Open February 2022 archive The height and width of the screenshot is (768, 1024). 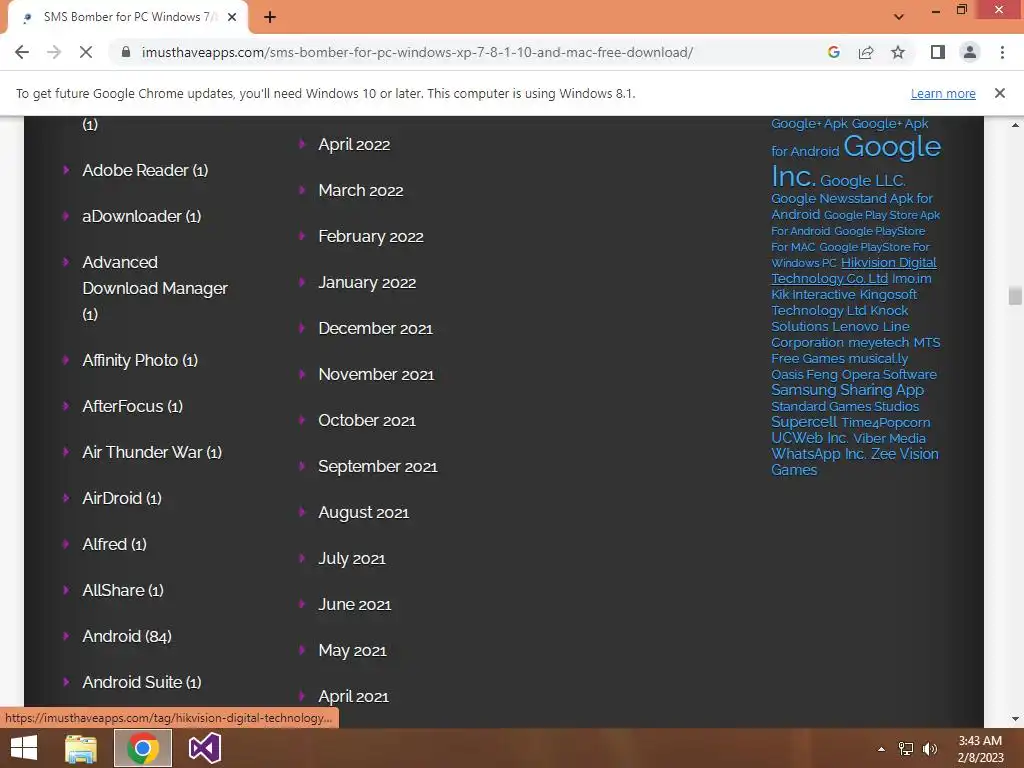(x=371, y=236)
